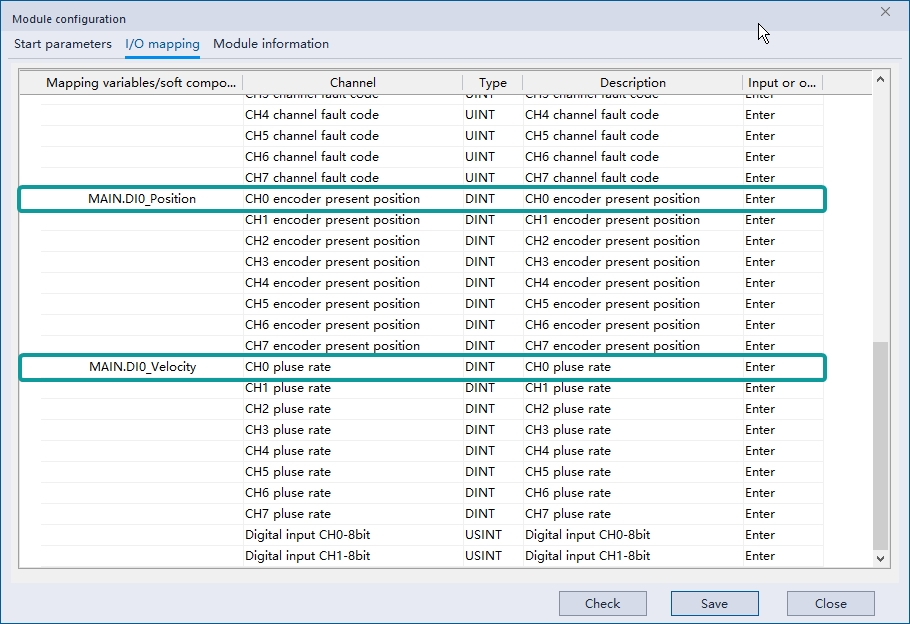The image size is (910, 624).
Task: Select channel cell CH3 encoder present position
Action: 353,262
